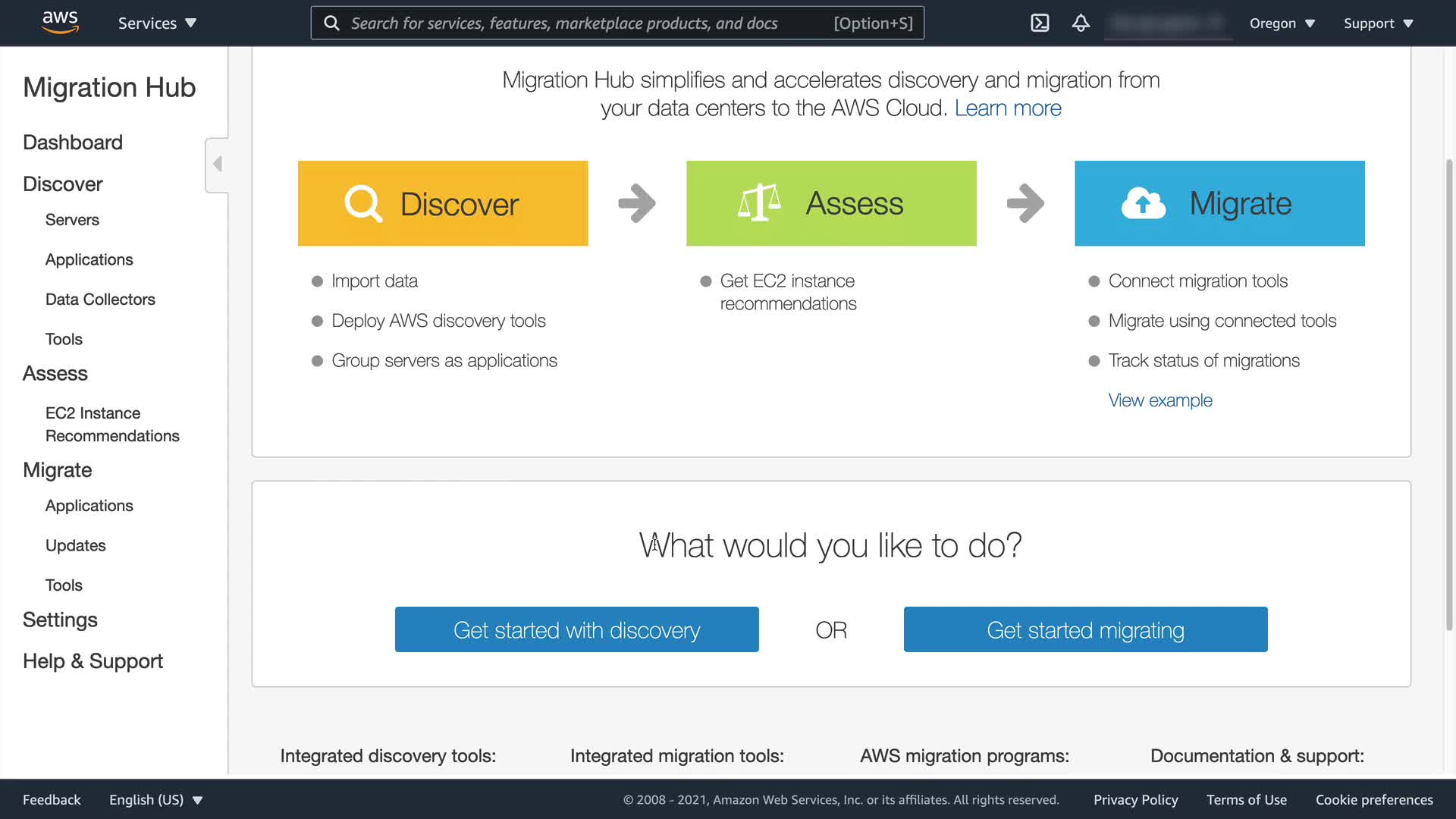1456x819 pixels.
Task: Follow the Learn more link
Action: (x=1007, y=108)
